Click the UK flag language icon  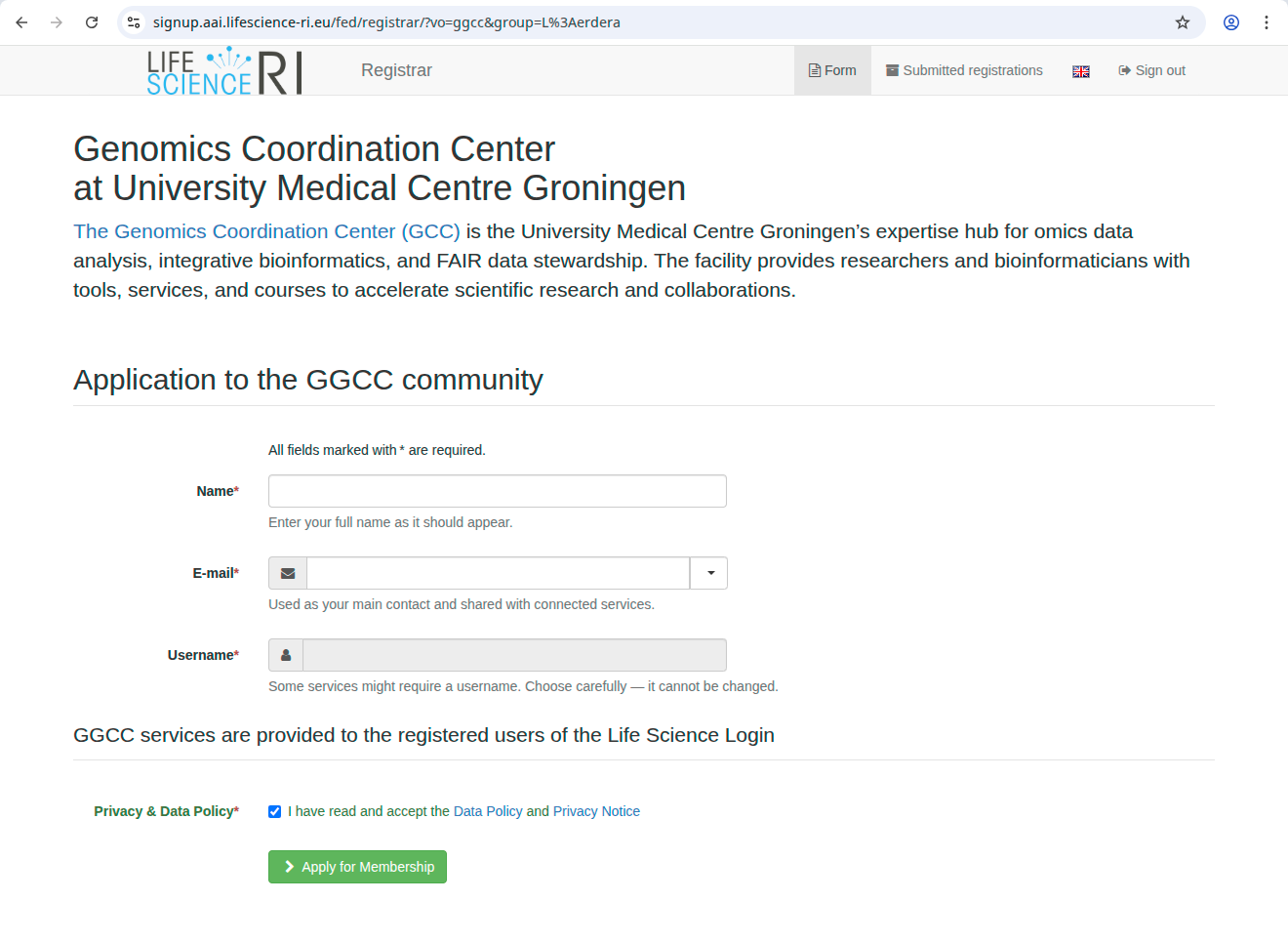coord(1080,71)
